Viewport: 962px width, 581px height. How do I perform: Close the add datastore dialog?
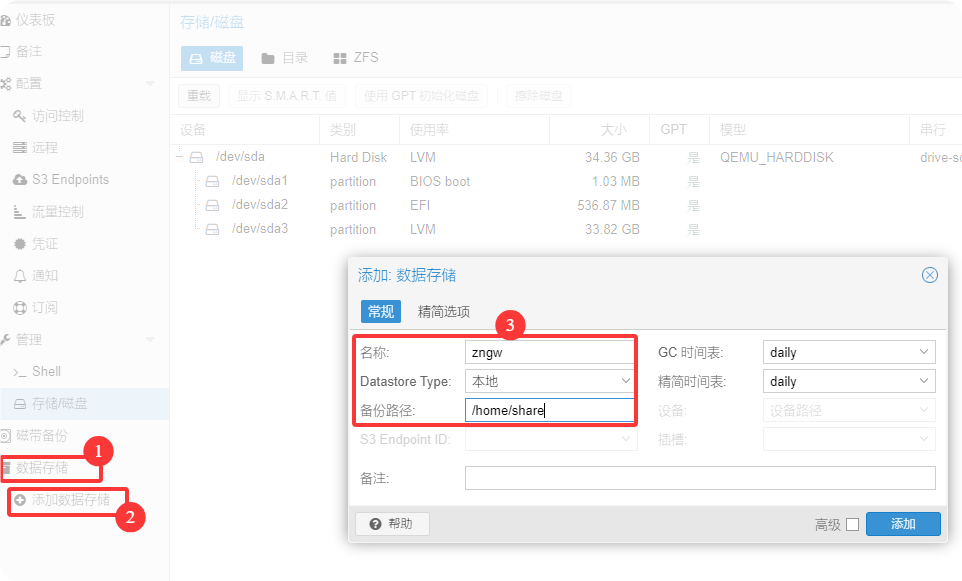point(929,275)
